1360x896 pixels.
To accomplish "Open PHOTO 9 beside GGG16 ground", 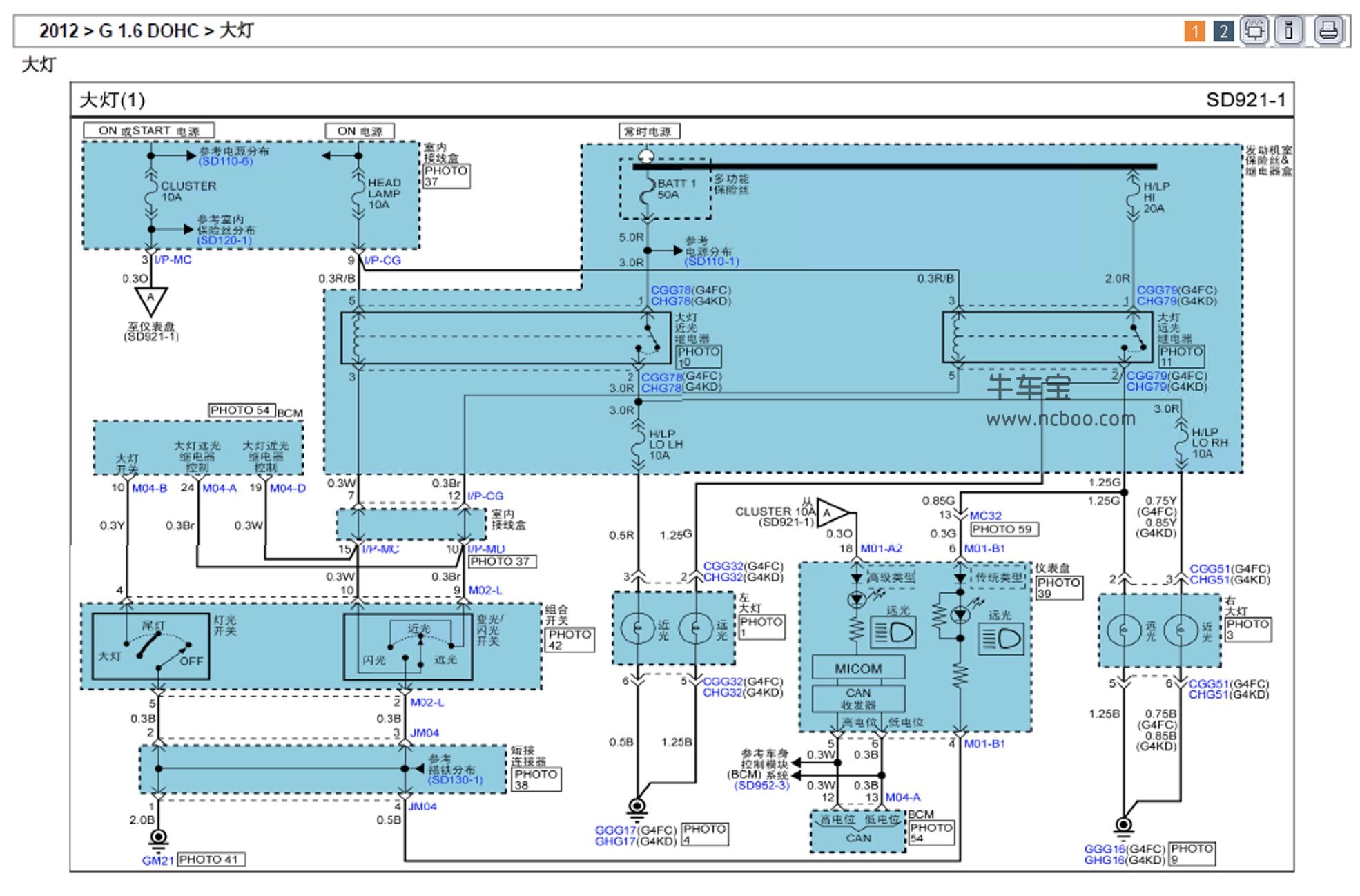I will point(1192,854).
